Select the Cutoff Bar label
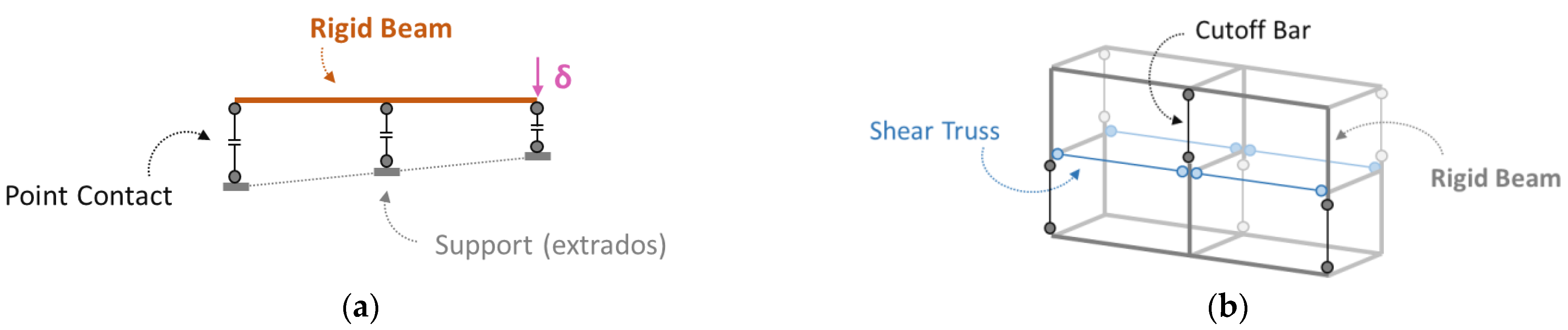Screen dimensions: 1568x330 [1252, 31]
